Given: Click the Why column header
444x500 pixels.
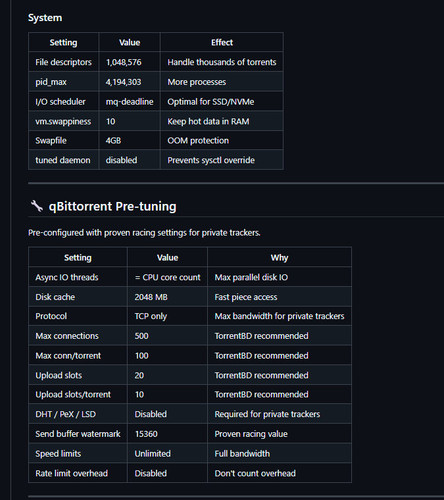Looking at the screenshot, I should point(279,257).
